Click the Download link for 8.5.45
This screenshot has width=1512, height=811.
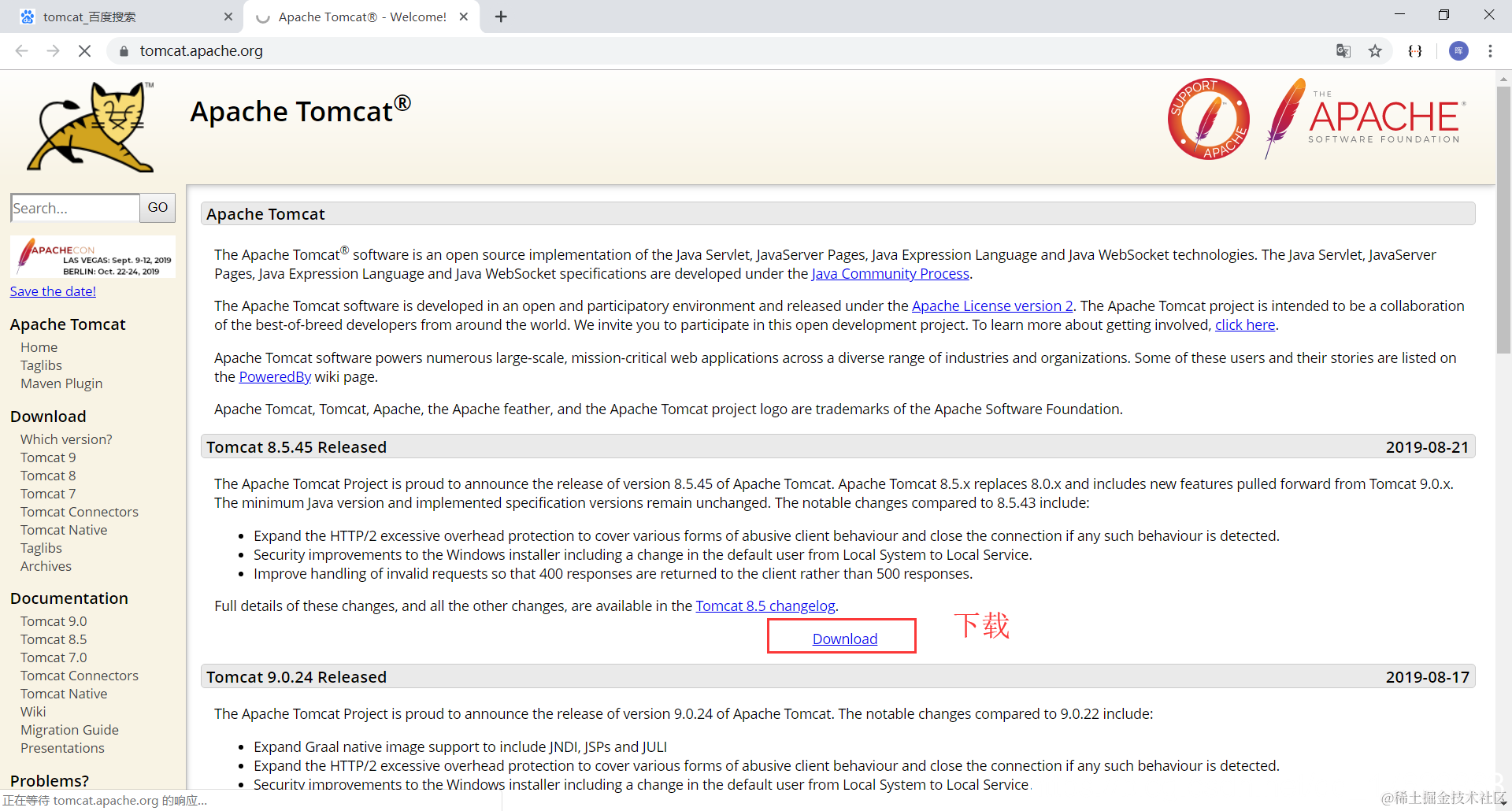tap(845, 639)
